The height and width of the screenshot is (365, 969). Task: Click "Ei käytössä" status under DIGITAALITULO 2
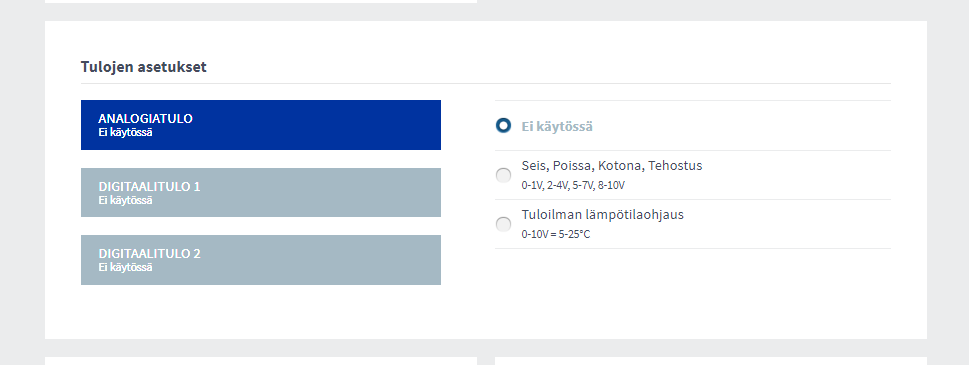click(125, 267)
